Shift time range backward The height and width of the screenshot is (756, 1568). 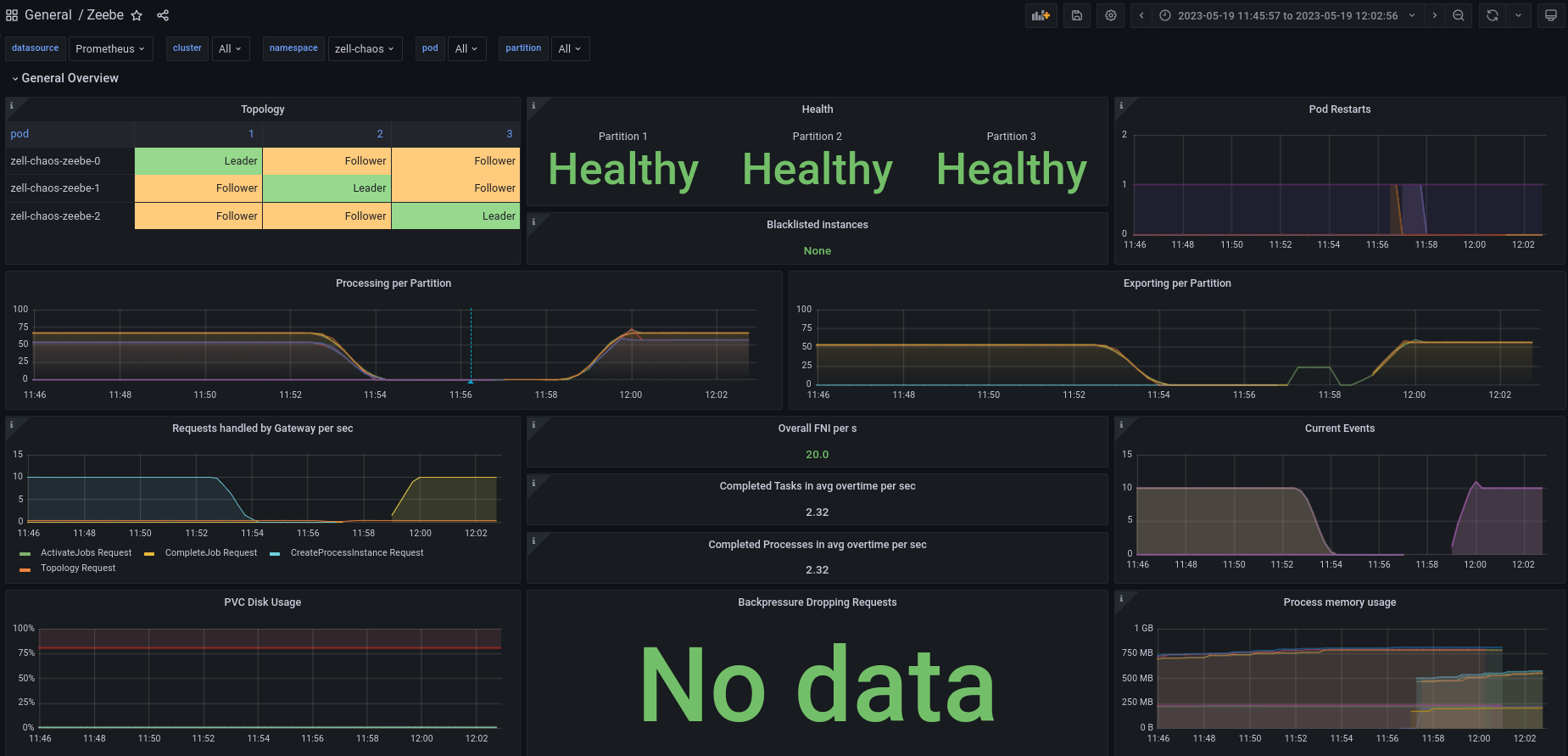pyautogui.click(x=1141, y=15)
